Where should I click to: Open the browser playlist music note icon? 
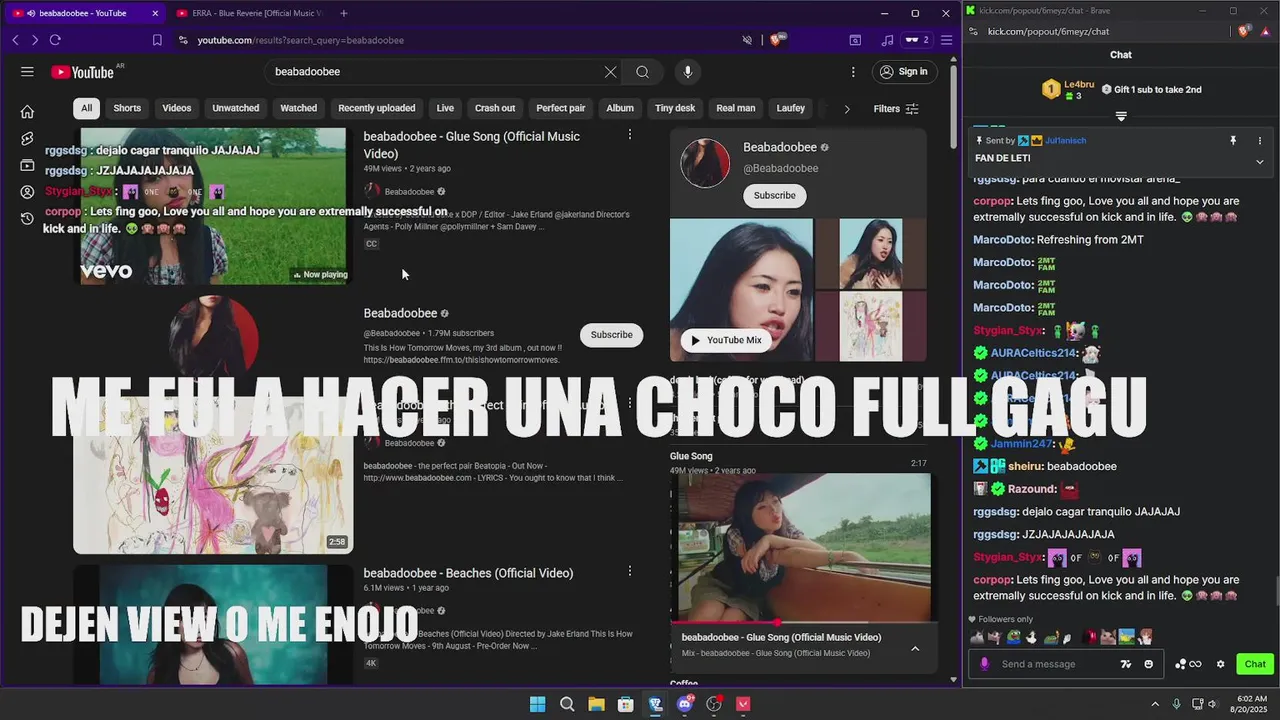888,40
